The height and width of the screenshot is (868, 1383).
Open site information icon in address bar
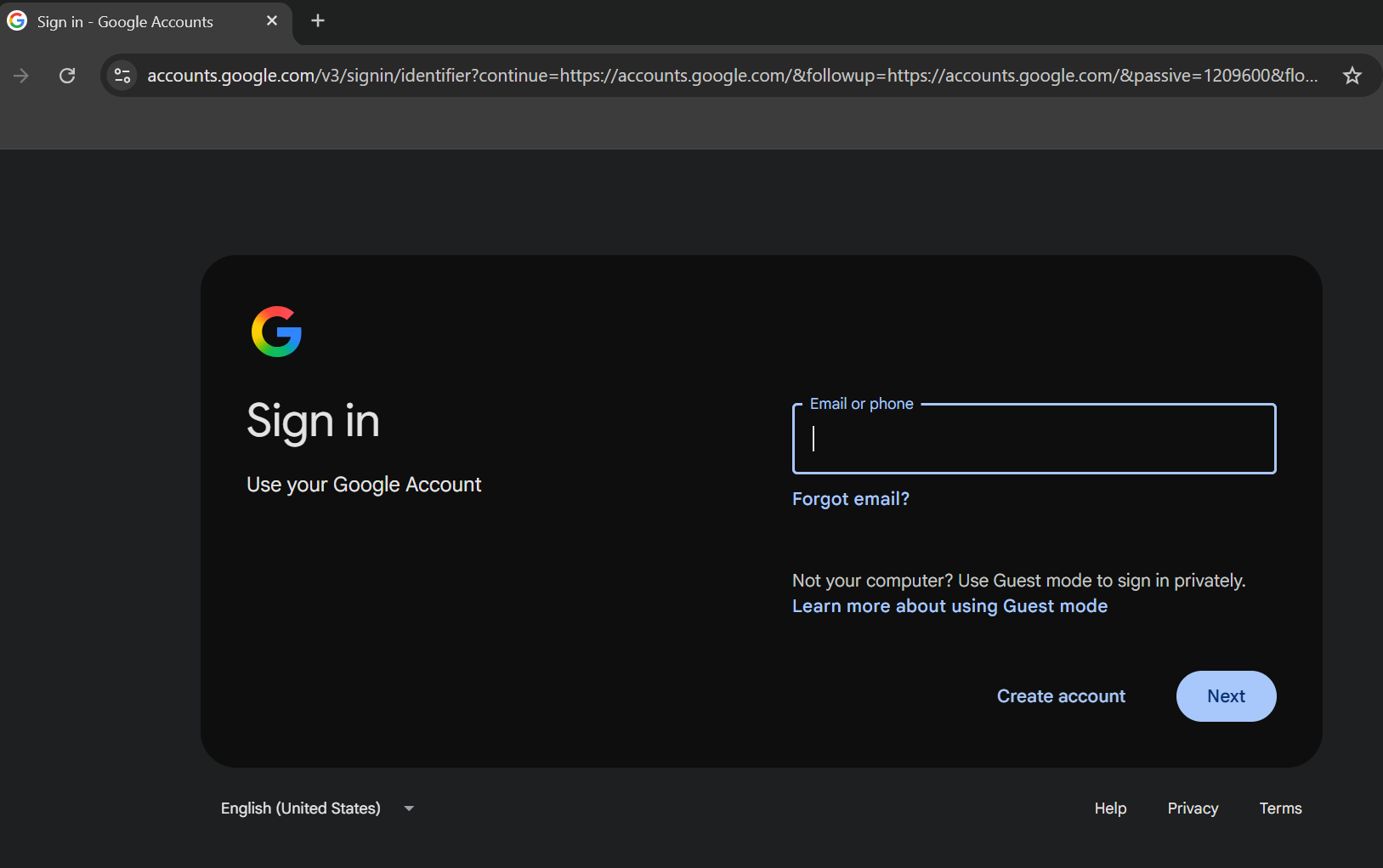point(122,76)
